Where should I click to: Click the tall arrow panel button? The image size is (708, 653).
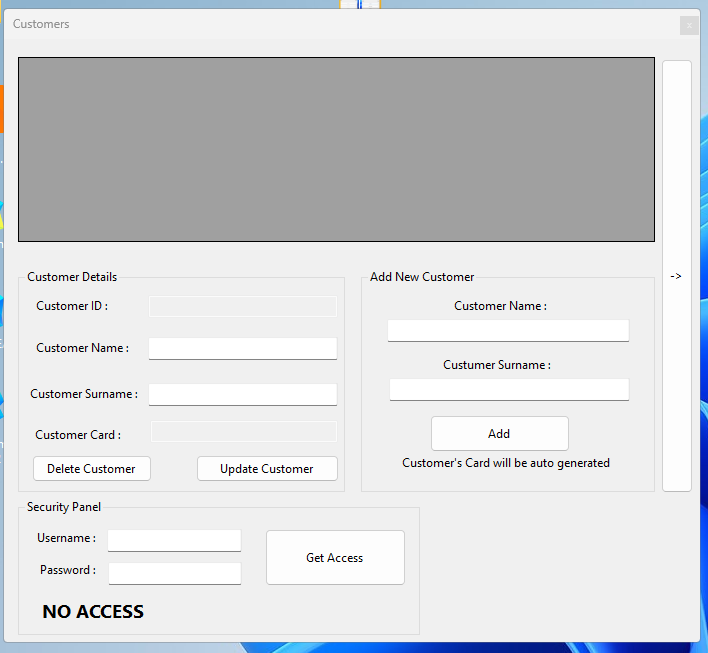point(676,276)
